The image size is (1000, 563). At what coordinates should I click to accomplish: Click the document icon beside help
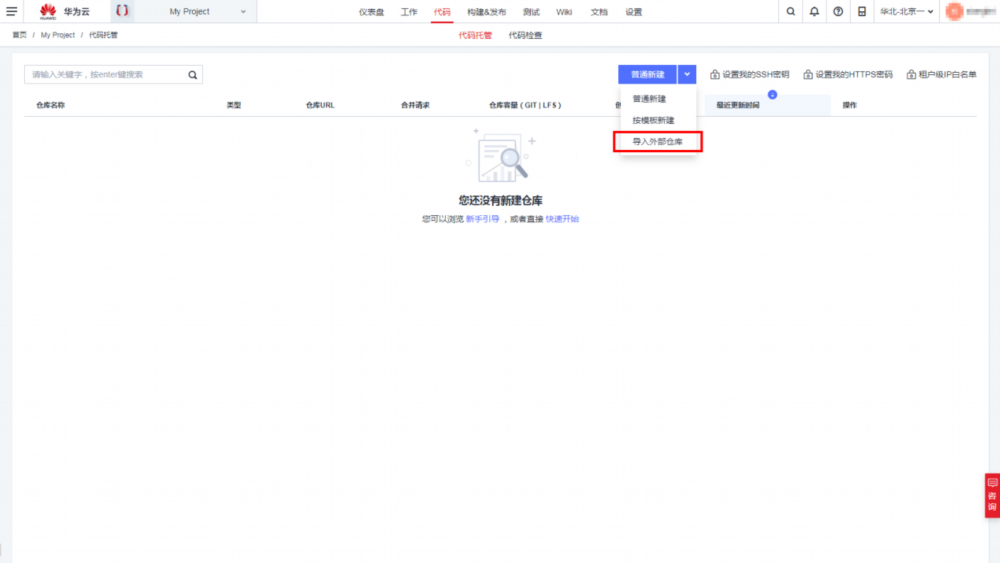862,11
